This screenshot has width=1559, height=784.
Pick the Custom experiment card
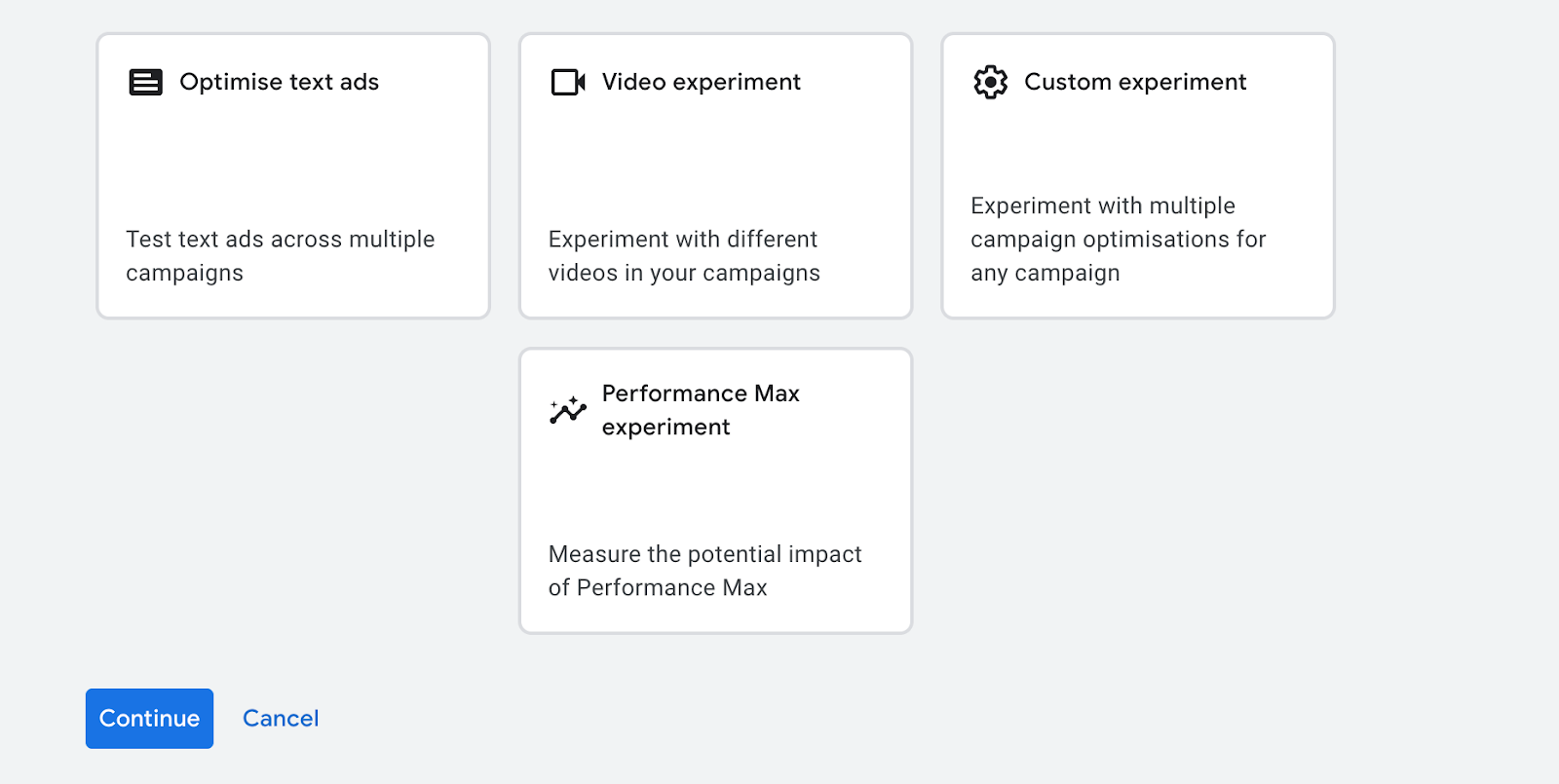pyautogui.click(x=1138, y=176)
